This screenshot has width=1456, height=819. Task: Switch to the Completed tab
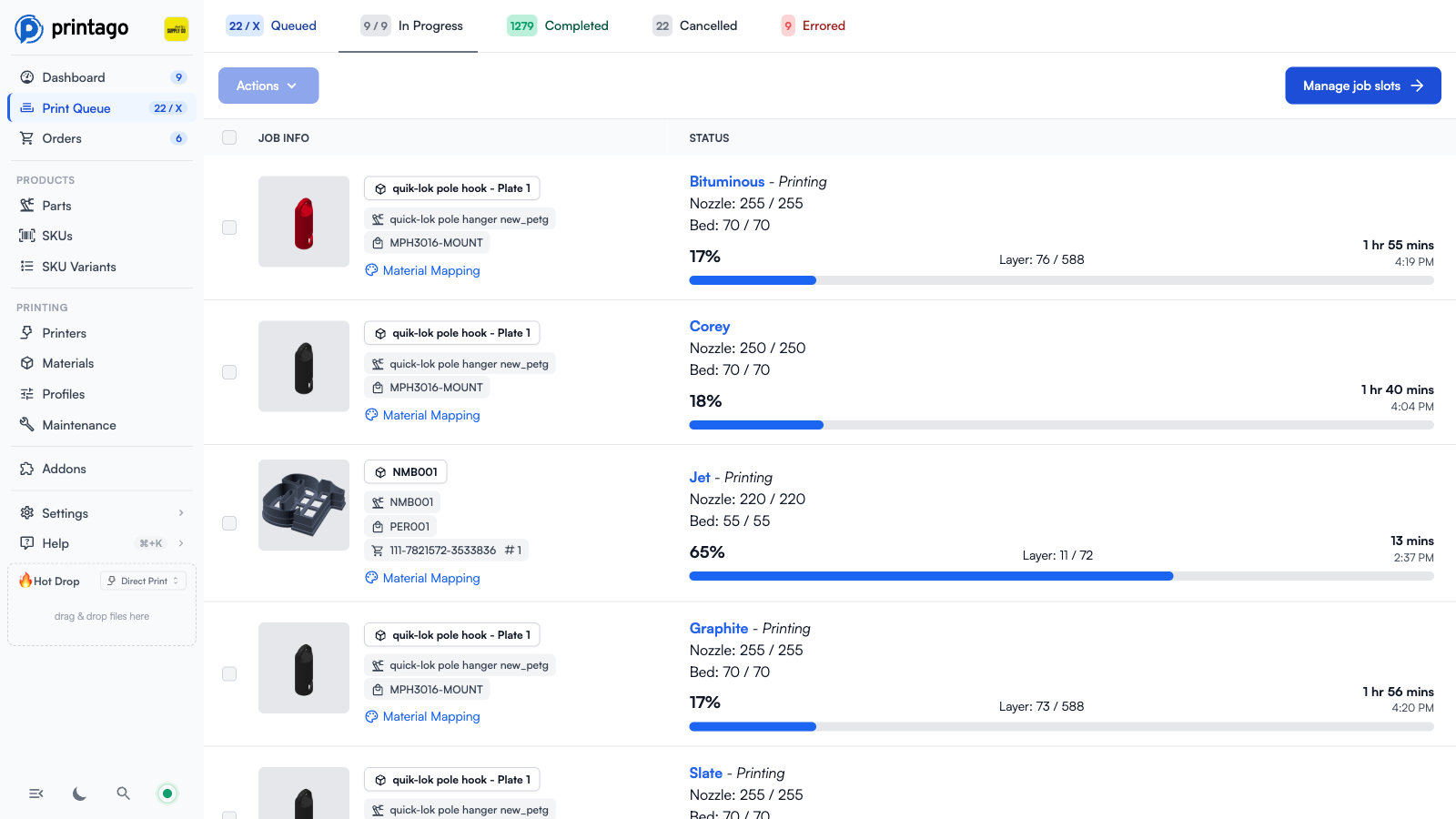(x=558, y=25)
